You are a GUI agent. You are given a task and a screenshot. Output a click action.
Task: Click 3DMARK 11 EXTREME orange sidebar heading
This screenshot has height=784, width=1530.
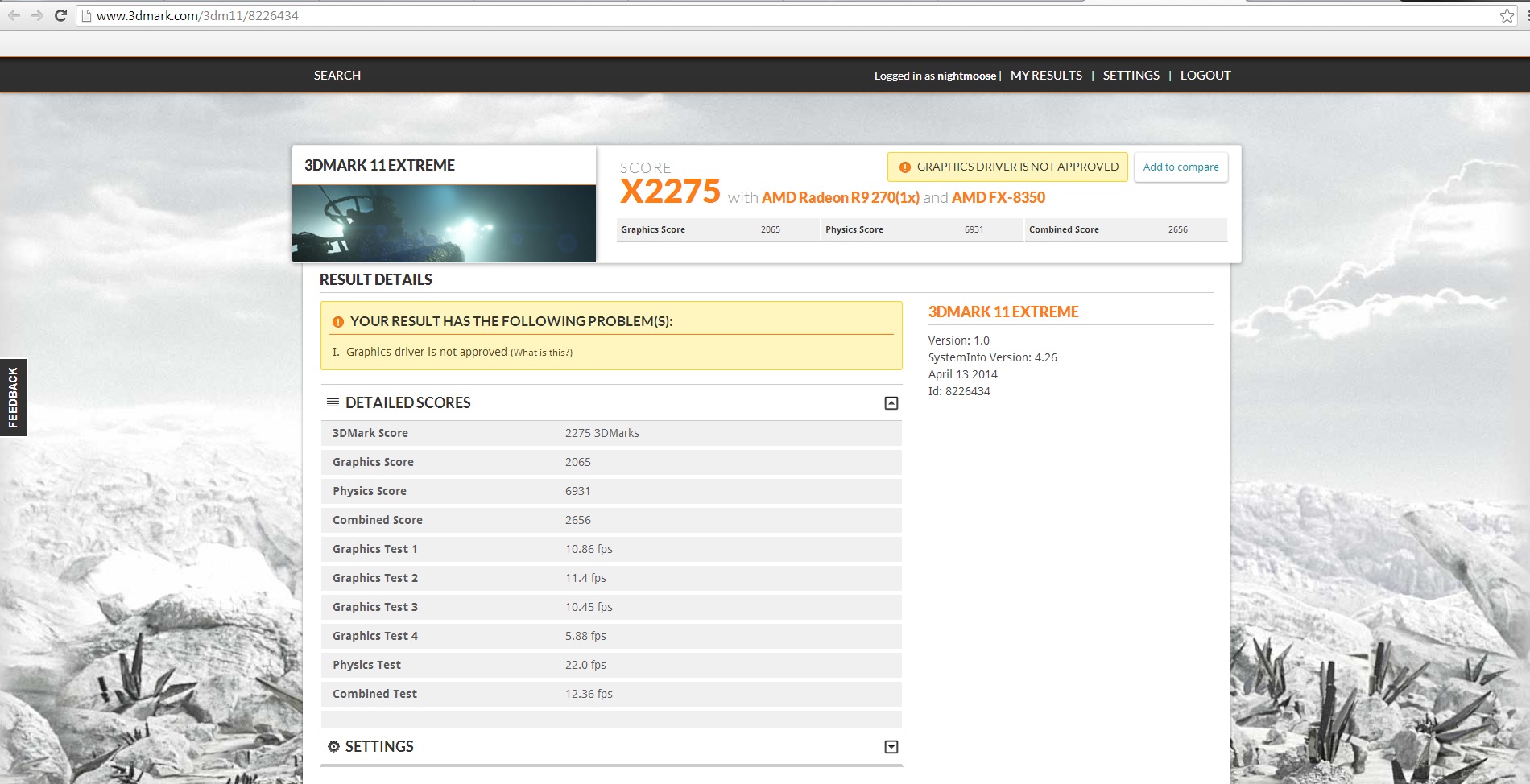click(x=1003, y=312)
